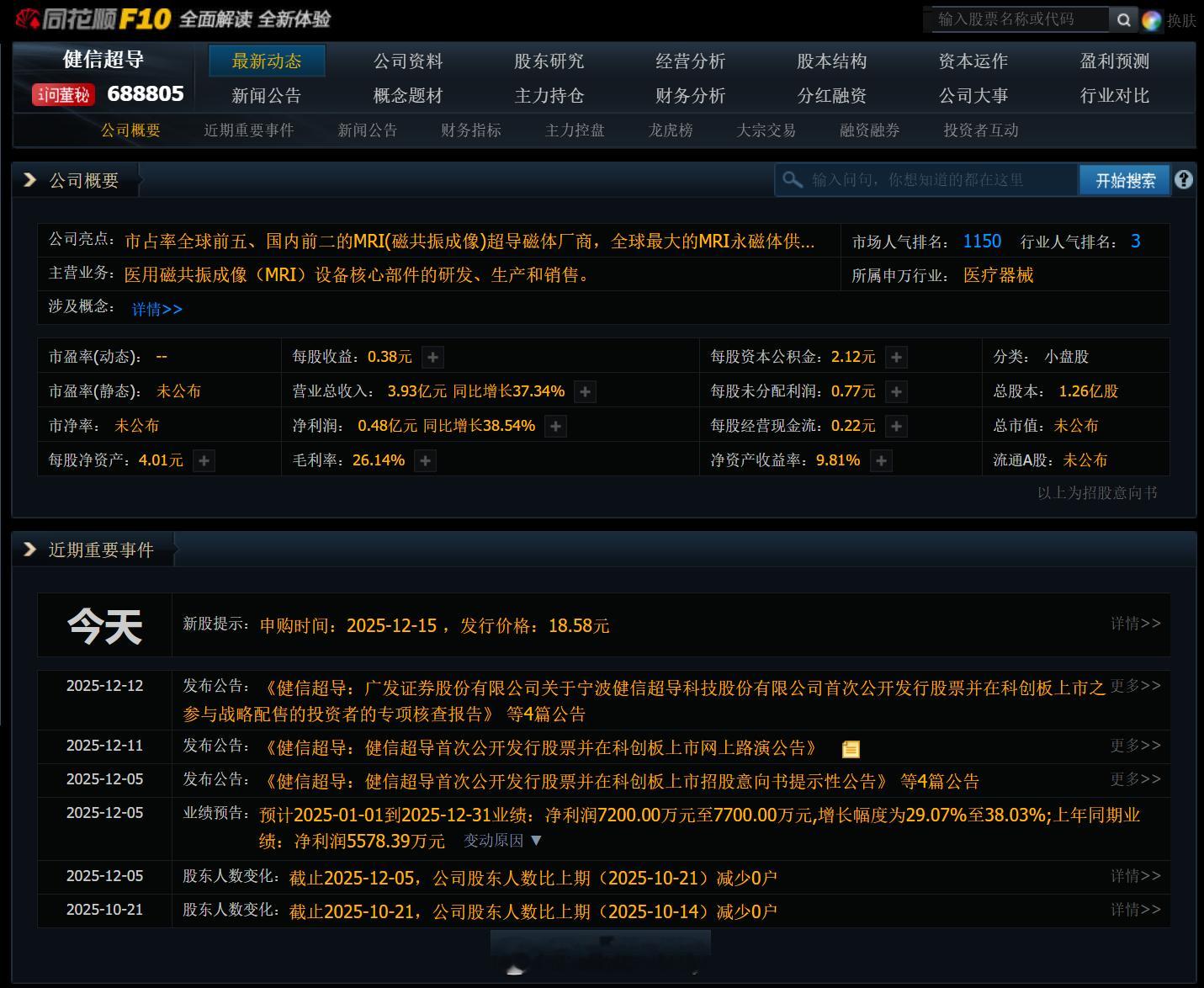Select the 公司概要 sub-tab
Viewport: 1204px width, 988px height.
tap(130, 130)
